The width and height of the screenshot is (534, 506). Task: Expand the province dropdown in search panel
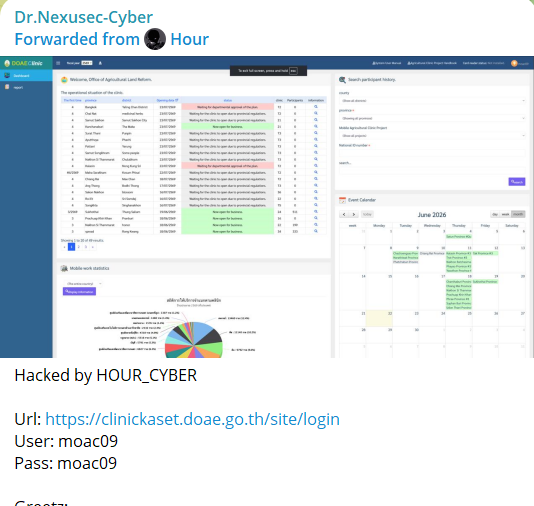pyautogui.click(x=432, y=118)
